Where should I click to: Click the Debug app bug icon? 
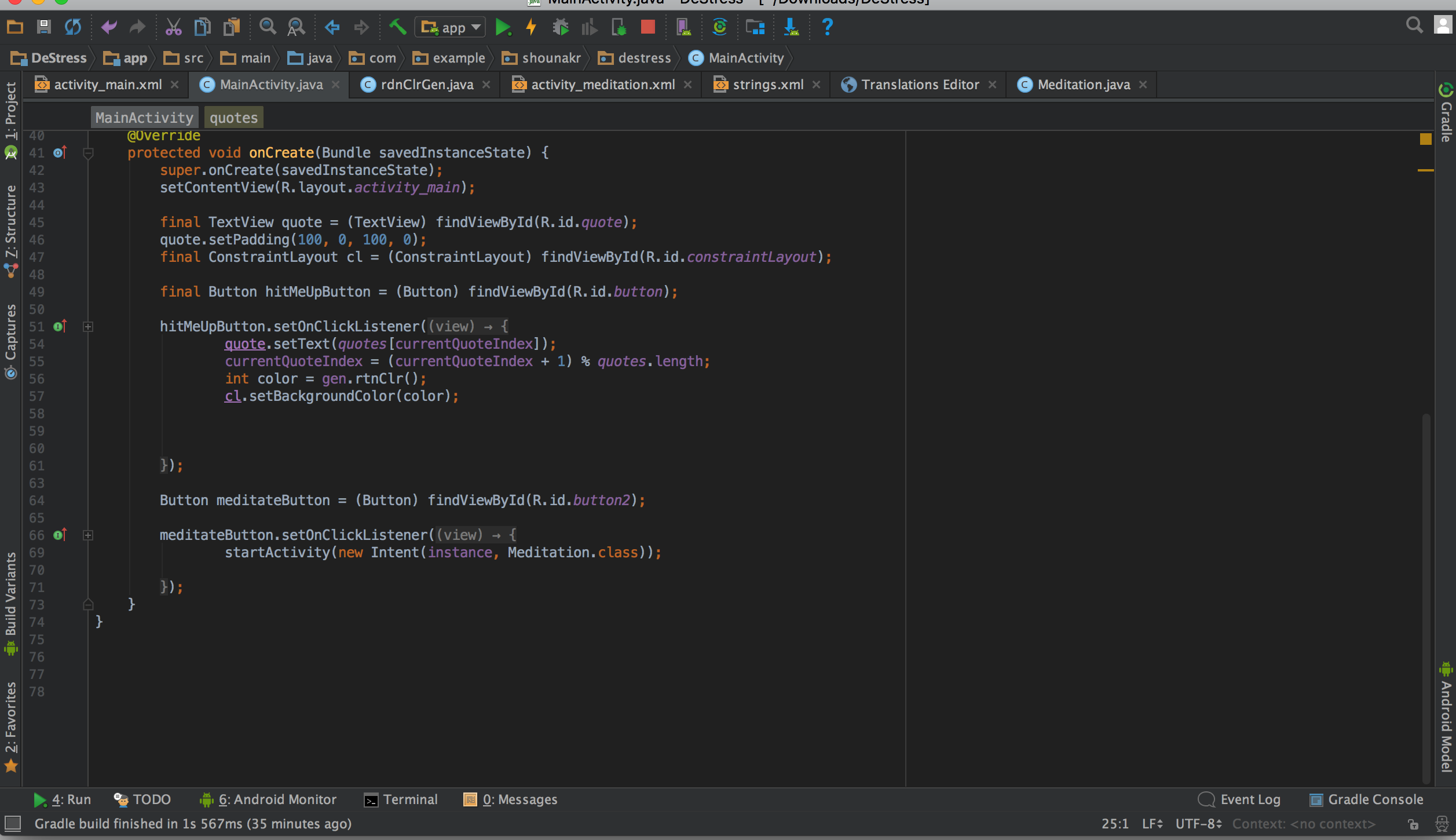(560, 27)
